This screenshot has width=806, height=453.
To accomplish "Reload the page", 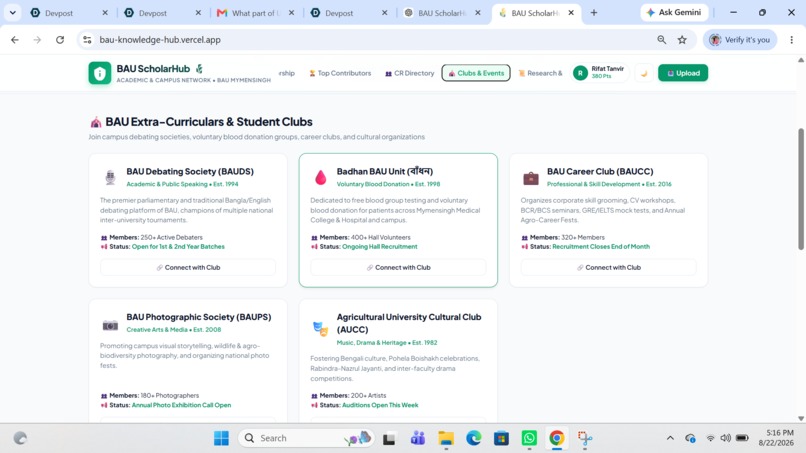I will click(60, 40).
